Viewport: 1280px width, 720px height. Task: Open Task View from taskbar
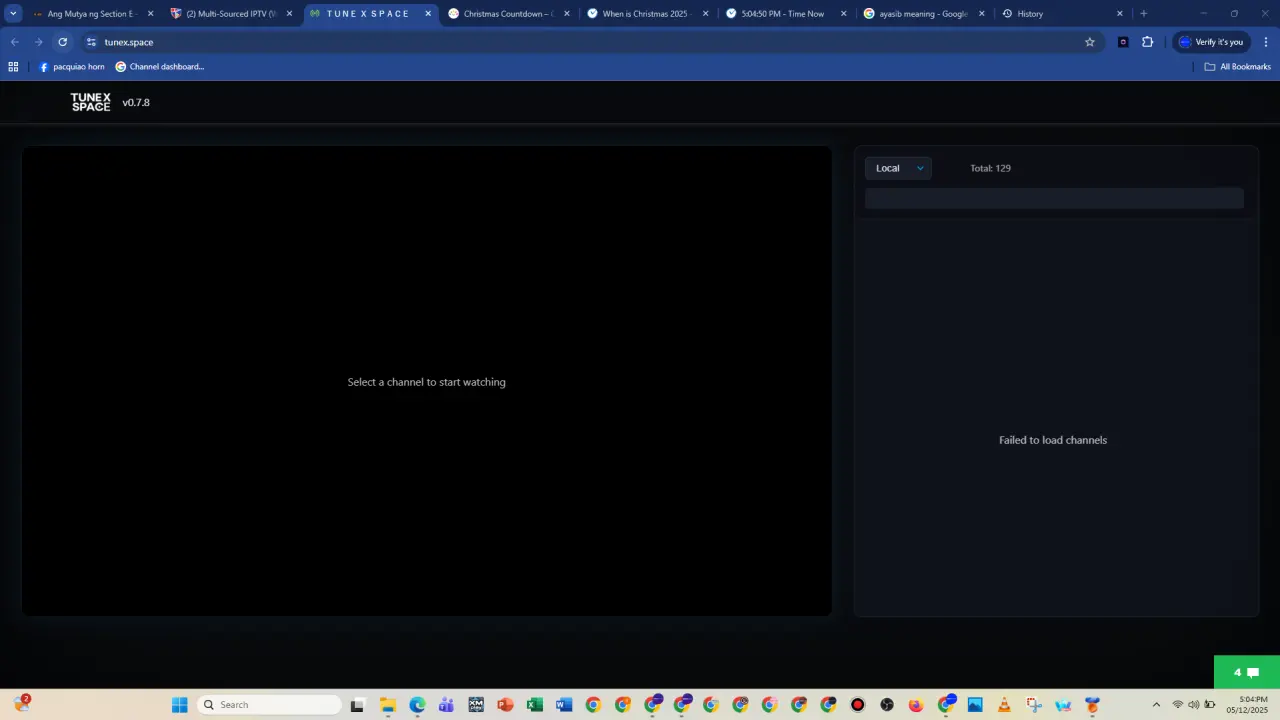pyautogui.click(x=357, y=705)
